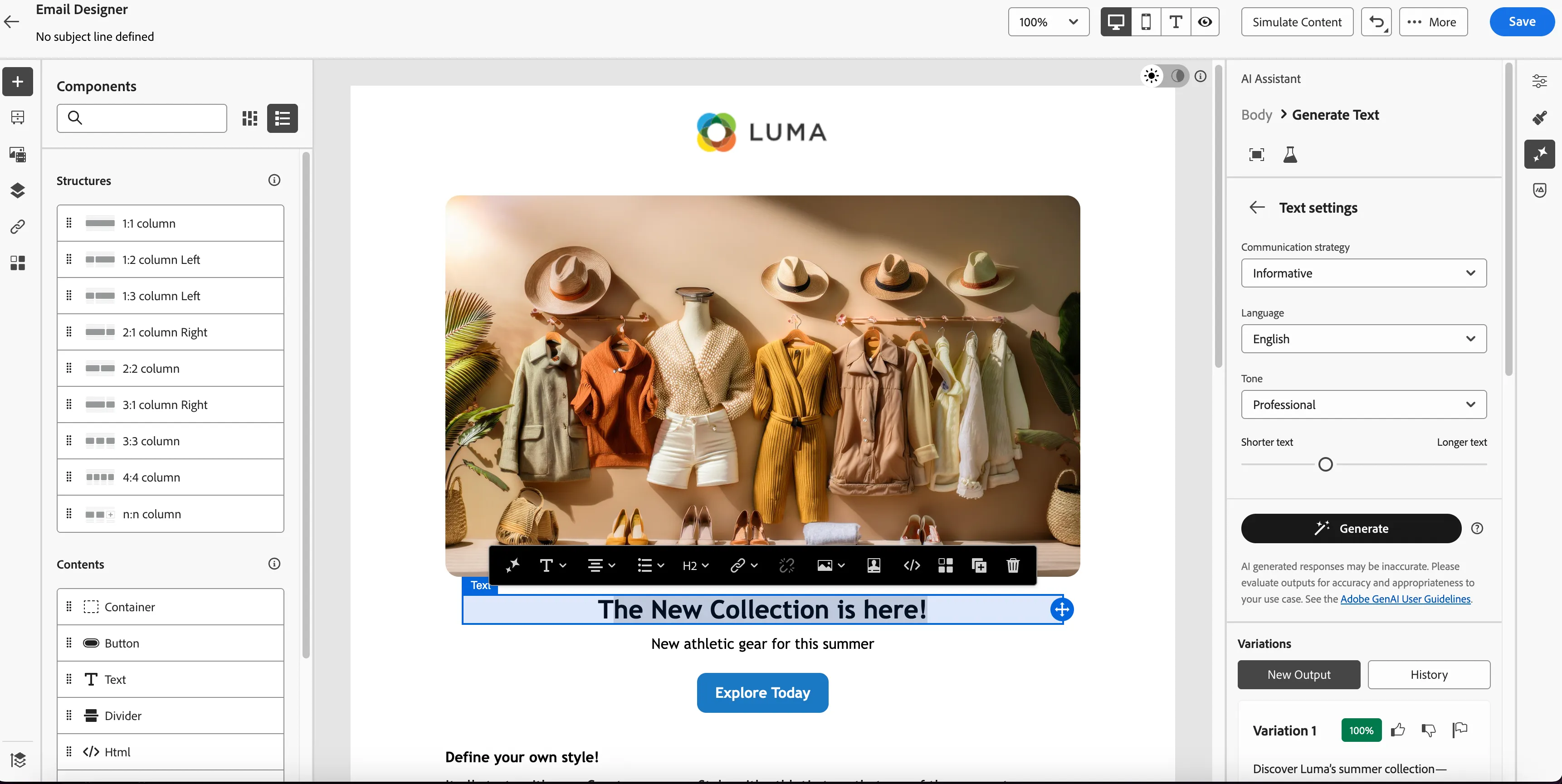Click Body in the AI Assistant breadcrumb
This screenshot has width=1562, height=784.
(1256, 115)
